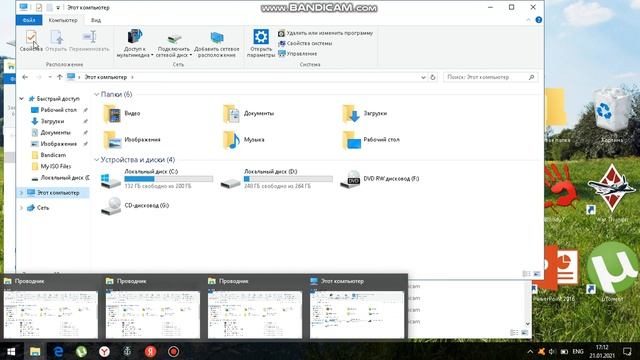Collapse the Папки (6) group

click(97, 94)
